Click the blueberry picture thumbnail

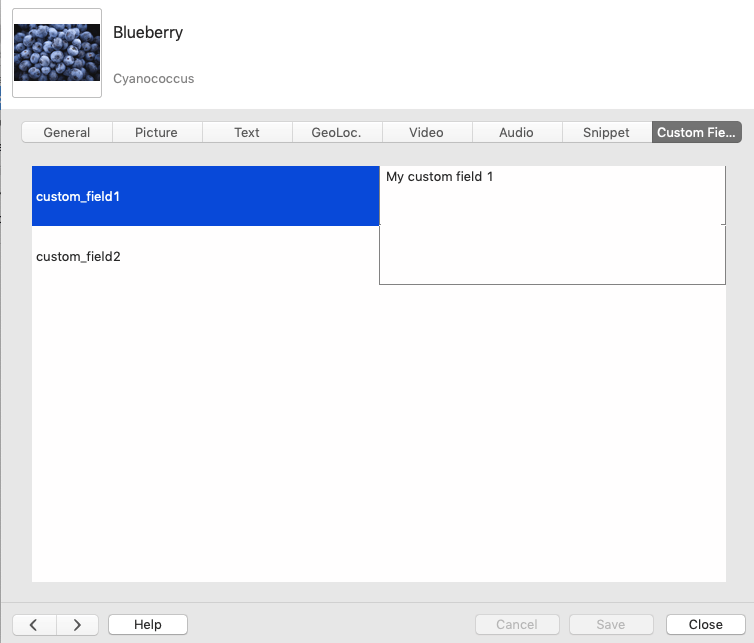[x=57, y=53]
